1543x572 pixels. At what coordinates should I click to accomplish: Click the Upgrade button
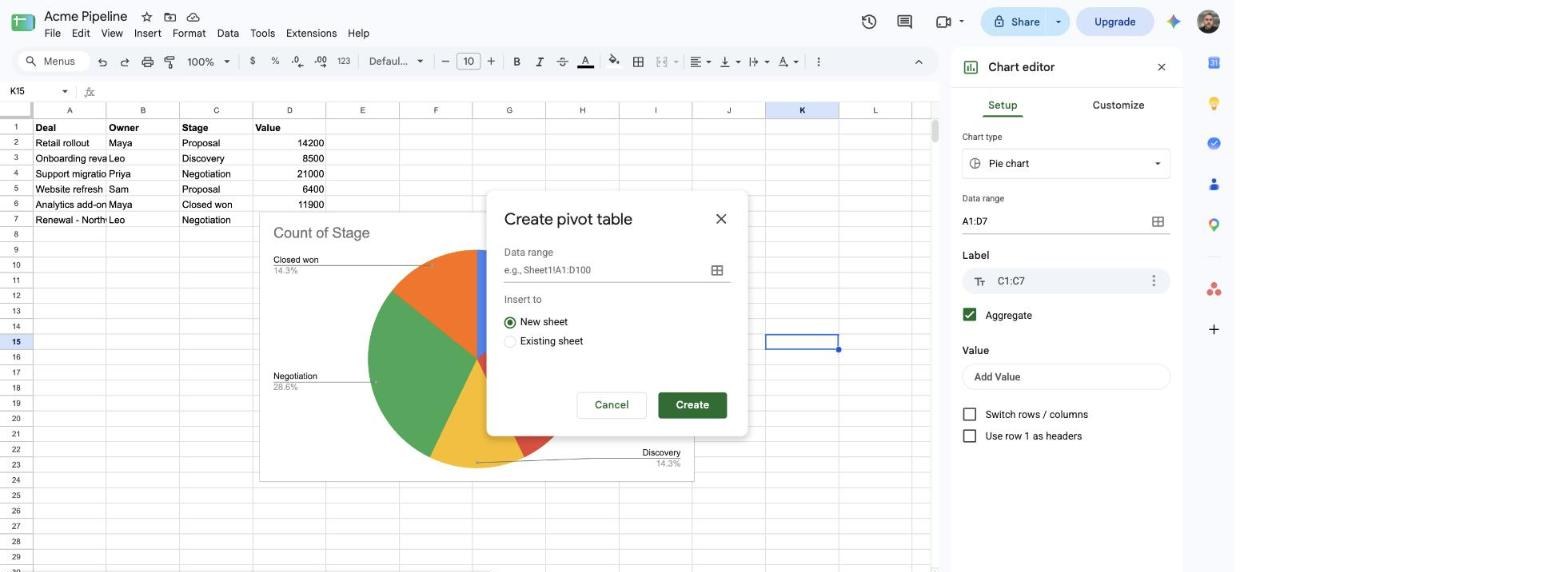(1114, 22)
